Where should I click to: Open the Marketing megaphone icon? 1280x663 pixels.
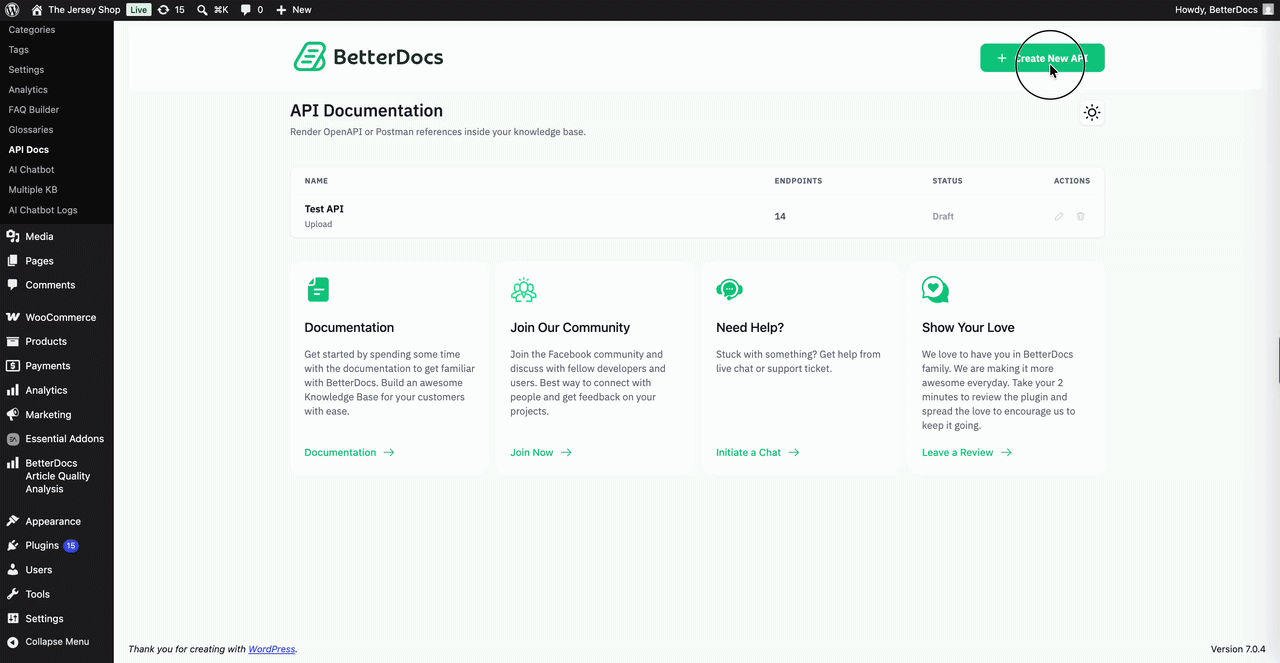coord(13,414)
